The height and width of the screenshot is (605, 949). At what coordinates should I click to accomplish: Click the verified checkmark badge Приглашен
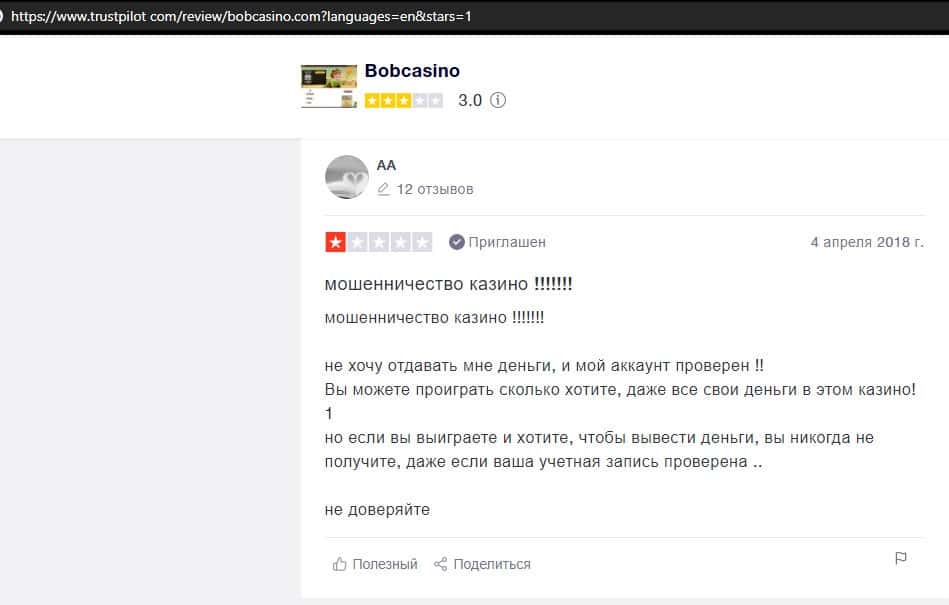tap(457, 242)
